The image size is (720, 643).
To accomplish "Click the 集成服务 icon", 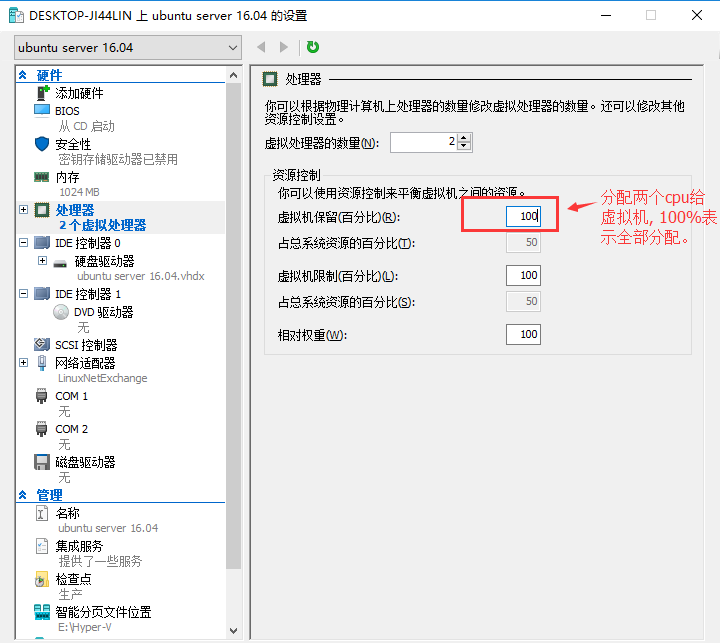I will 42,546.
